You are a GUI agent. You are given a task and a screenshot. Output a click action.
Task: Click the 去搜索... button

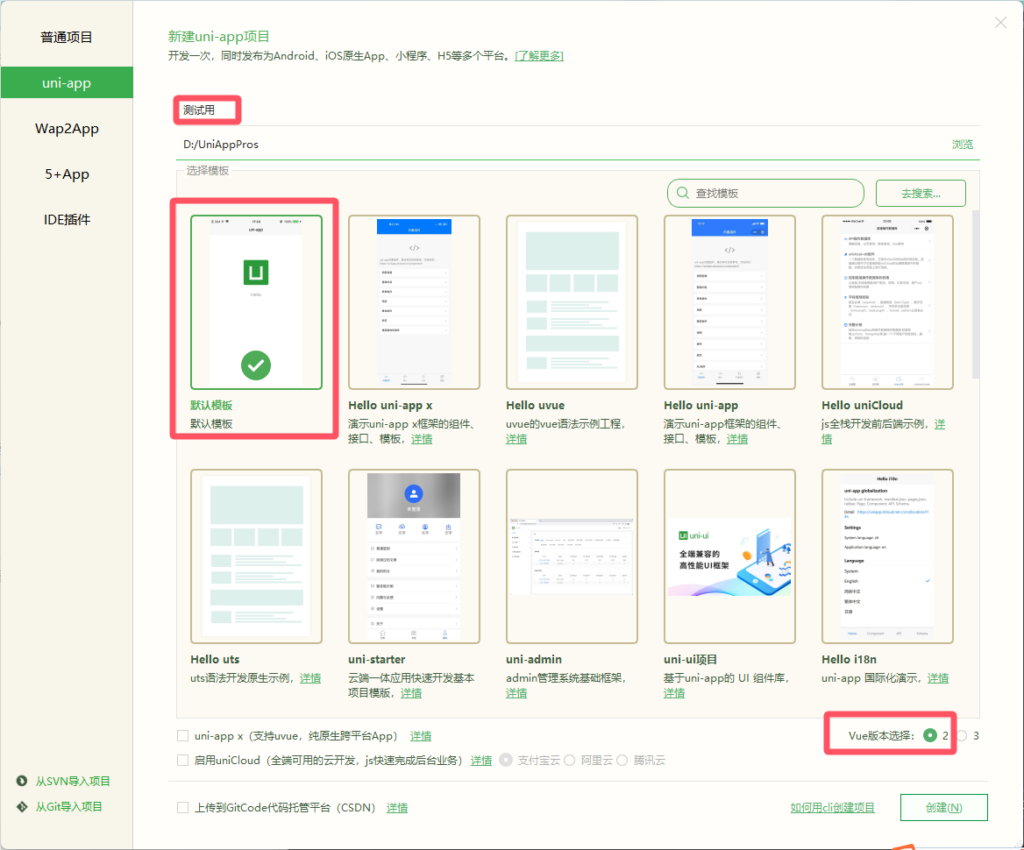[921, 193]
